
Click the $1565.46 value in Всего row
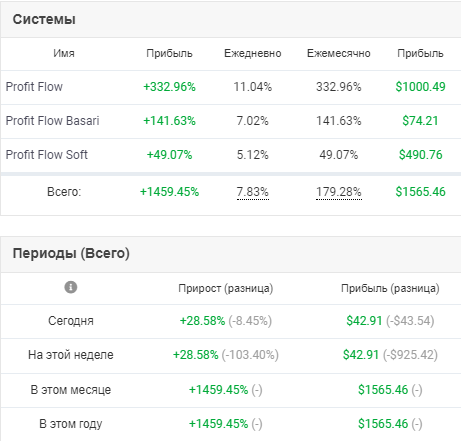pos(420,192)
